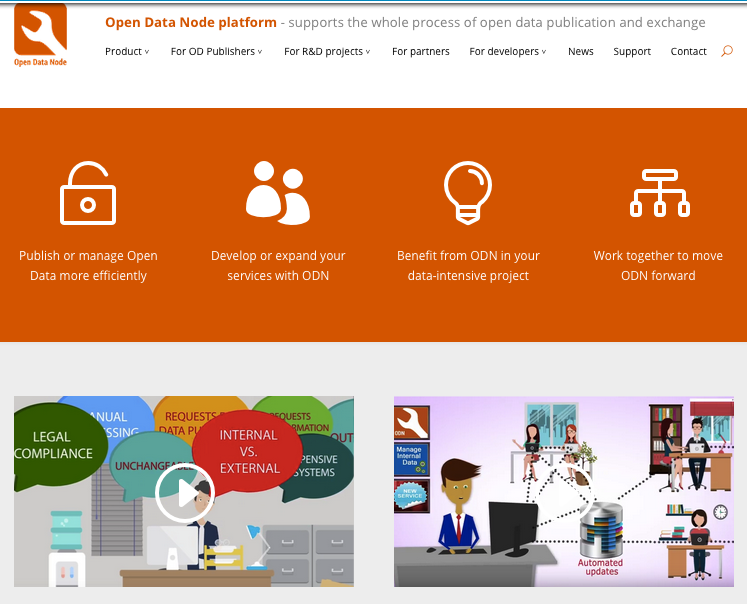Expand the For developers menu
Viewport: 747px width, 604px height.
click(x=508, y=51)
